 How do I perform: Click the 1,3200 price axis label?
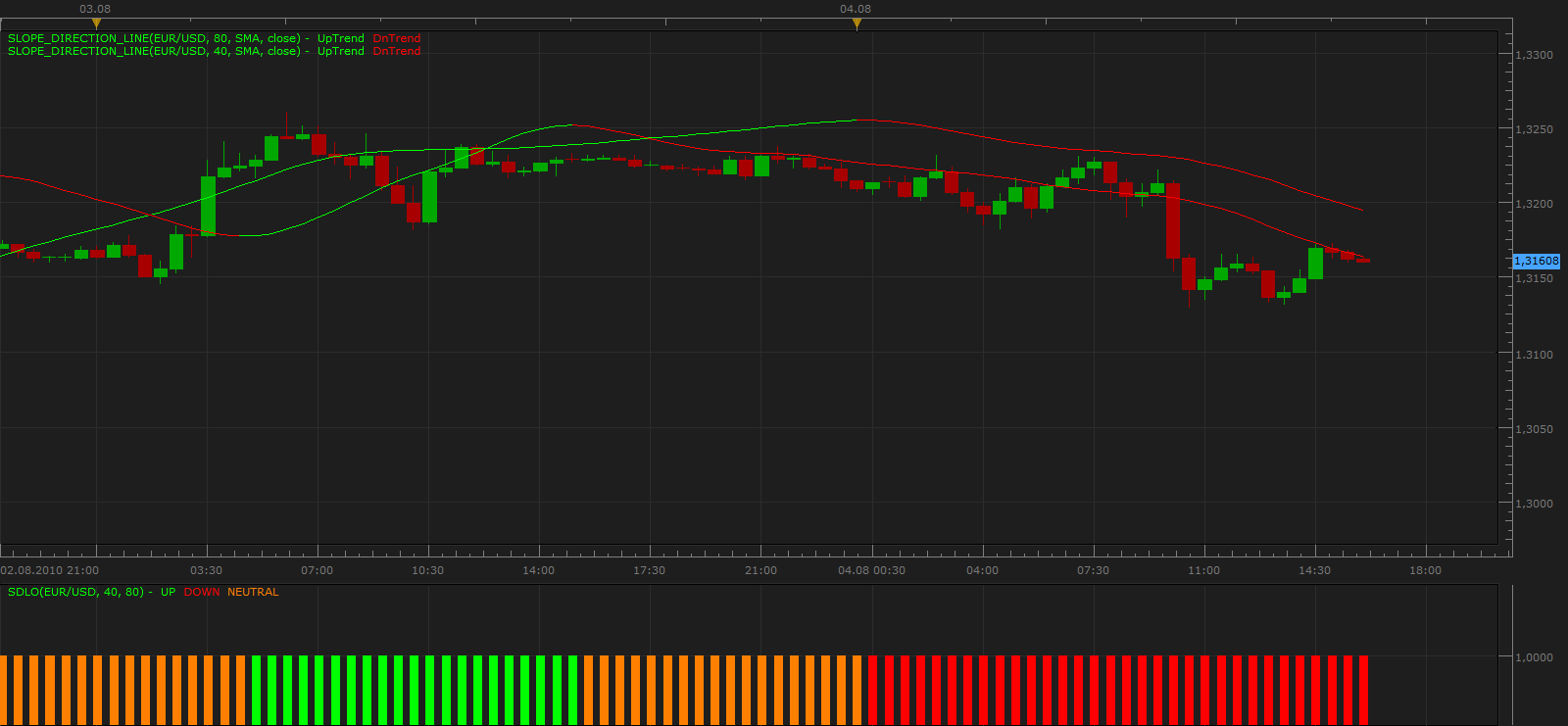tap(1534, 204)
